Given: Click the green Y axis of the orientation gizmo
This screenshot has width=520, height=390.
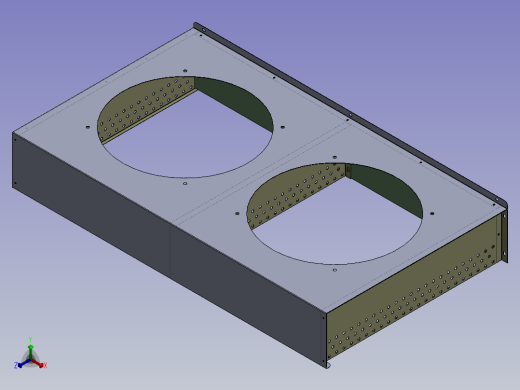Looking at the screenshot, I should pos(30,351).
